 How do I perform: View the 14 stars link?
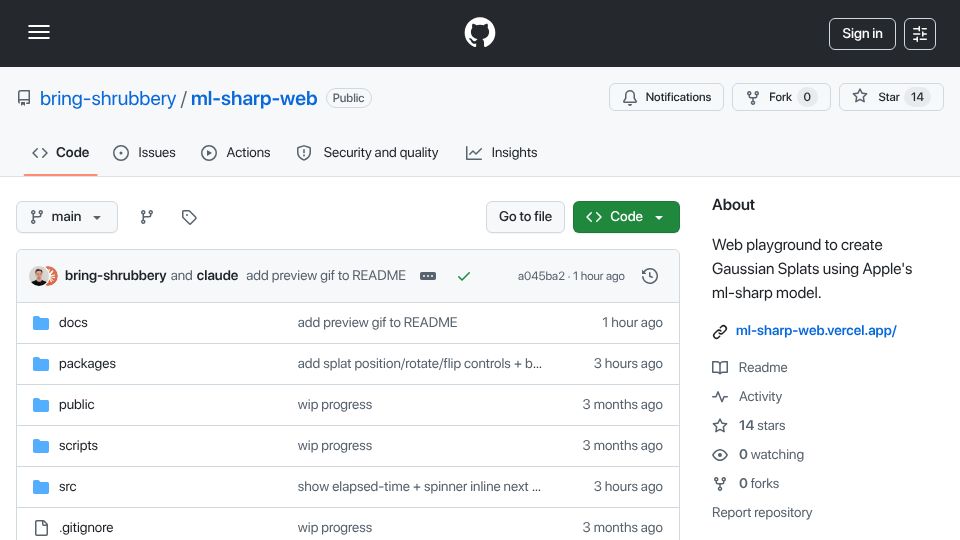pos(762,426)
